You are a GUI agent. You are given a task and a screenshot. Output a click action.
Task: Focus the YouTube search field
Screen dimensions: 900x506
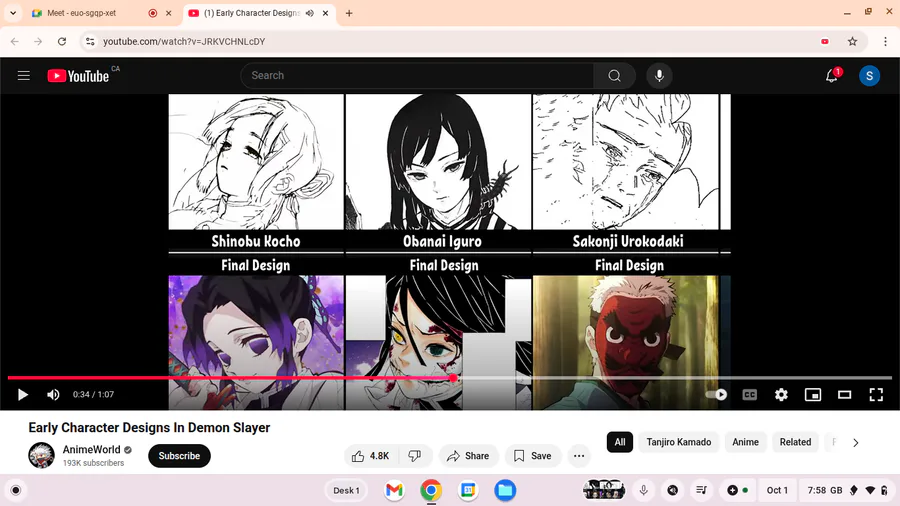point(417,76)
